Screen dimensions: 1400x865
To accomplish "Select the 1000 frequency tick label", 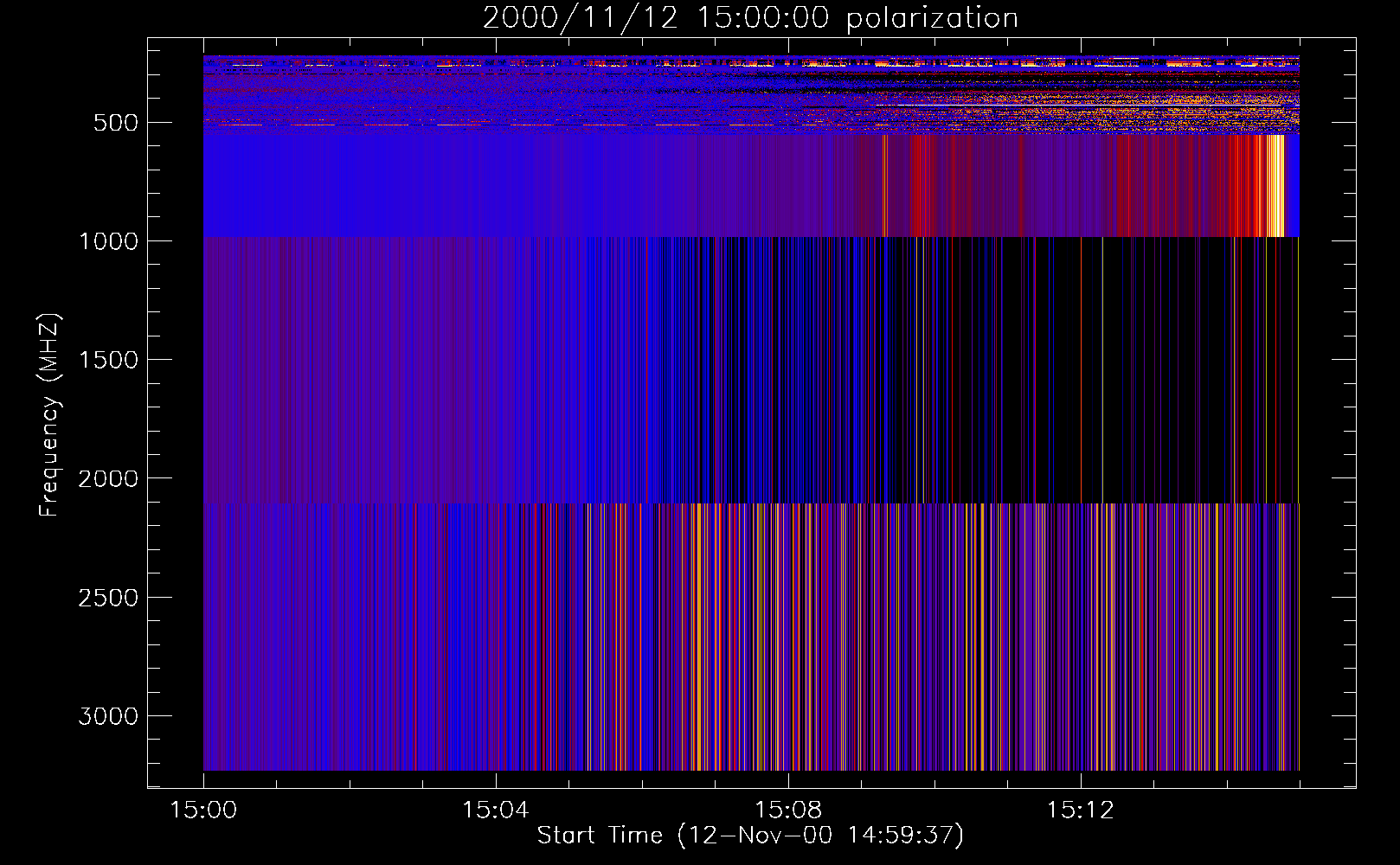I will click(108, 241).
